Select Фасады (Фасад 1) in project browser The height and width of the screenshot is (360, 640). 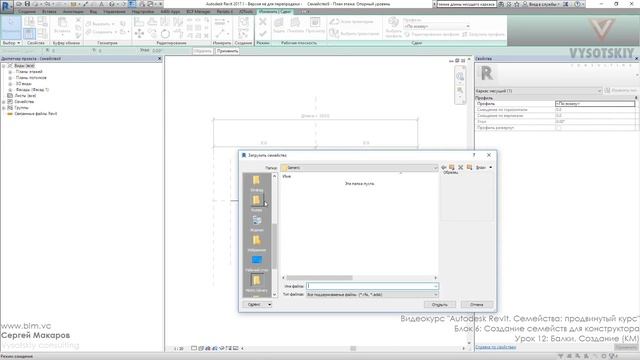[32, 90]
